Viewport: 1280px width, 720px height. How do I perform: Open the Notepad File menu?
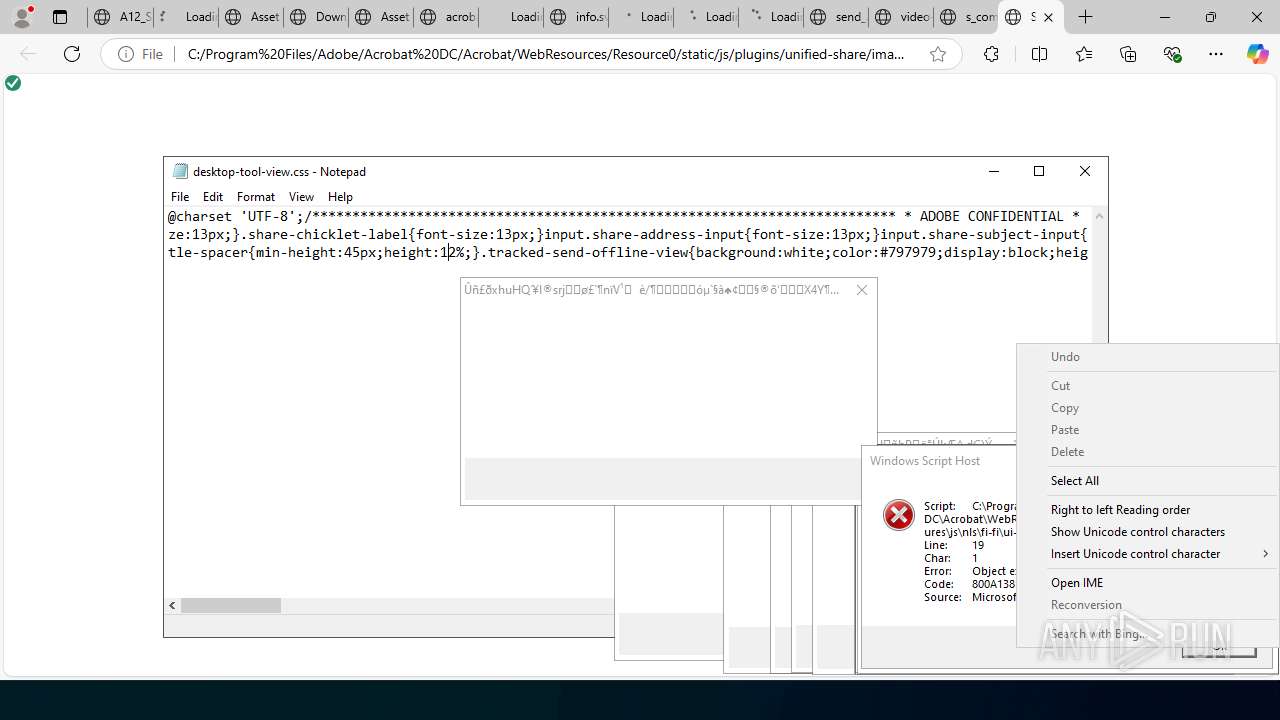[180, 197]
